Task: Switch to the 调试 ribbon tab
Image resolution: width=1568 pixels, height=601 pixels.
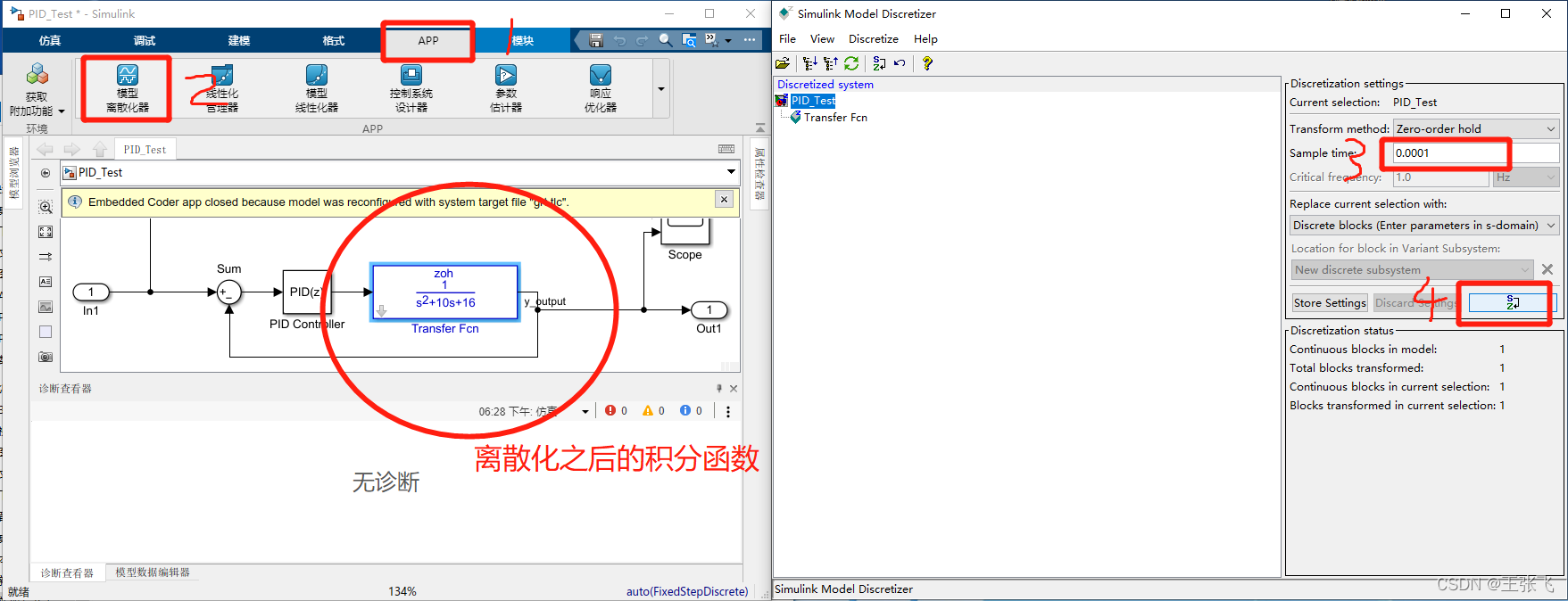Action: coord(145,41)
